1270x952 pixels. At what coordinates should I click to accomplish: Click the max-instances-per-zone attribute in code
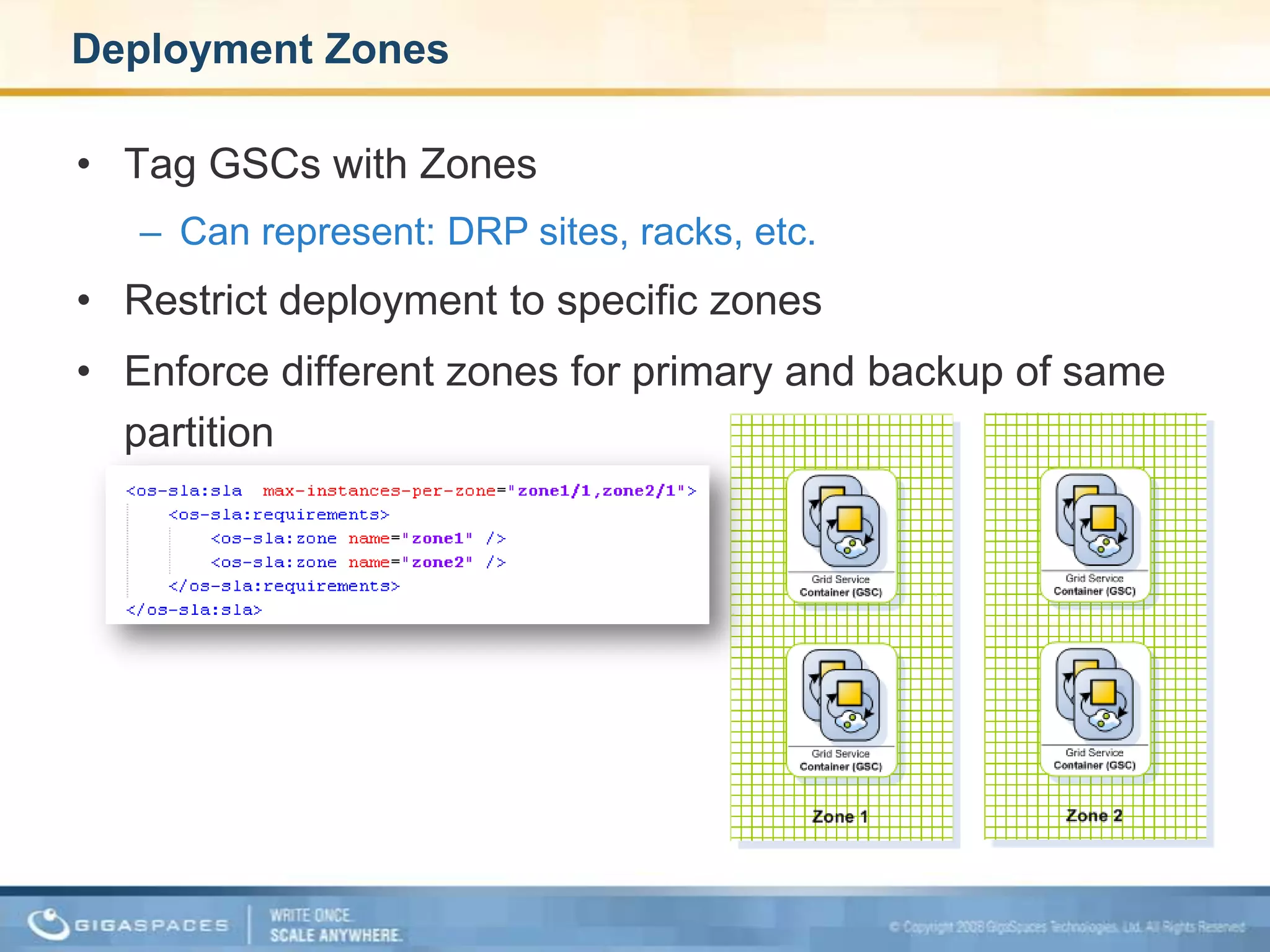[x=379, y=491]
